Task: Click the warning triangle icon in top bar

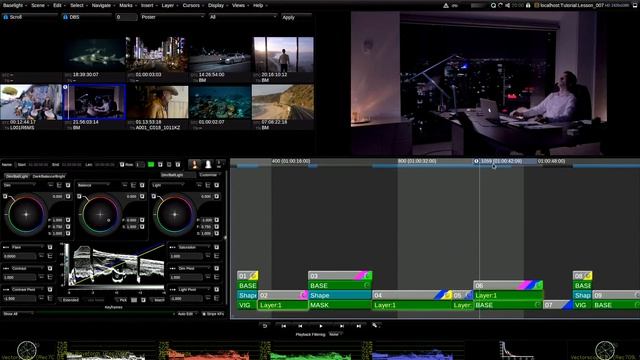Action: [x=446, y=5]
